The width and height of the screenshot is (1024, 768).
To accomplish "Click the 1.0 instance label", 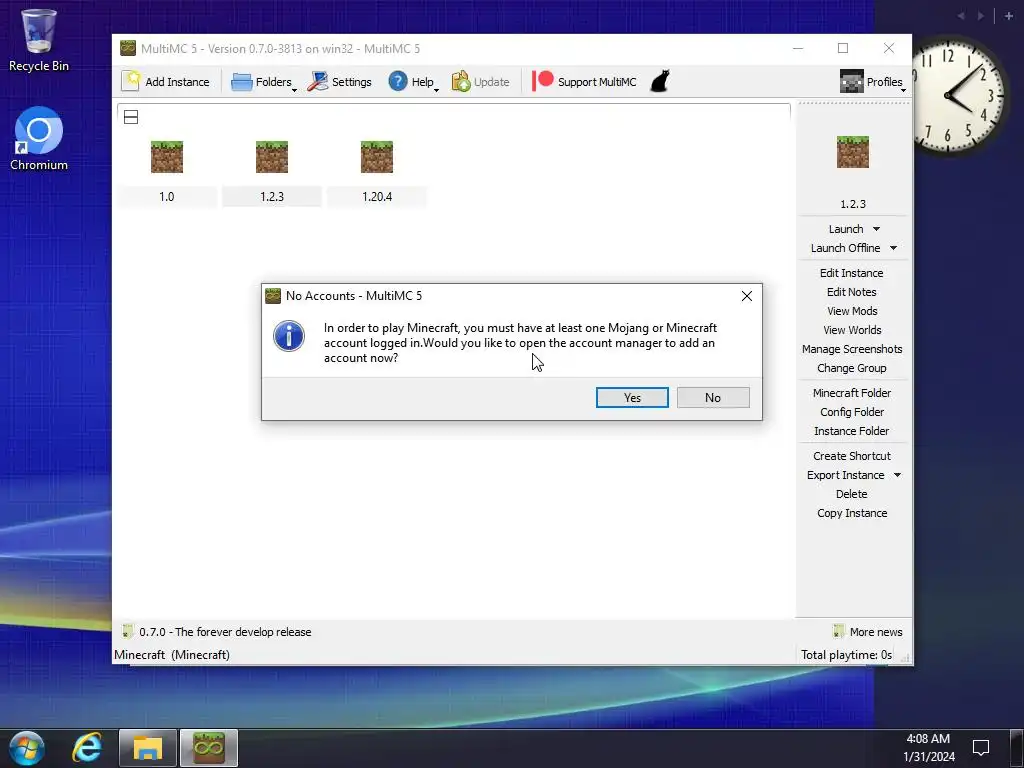I will (x=167, y=197).
